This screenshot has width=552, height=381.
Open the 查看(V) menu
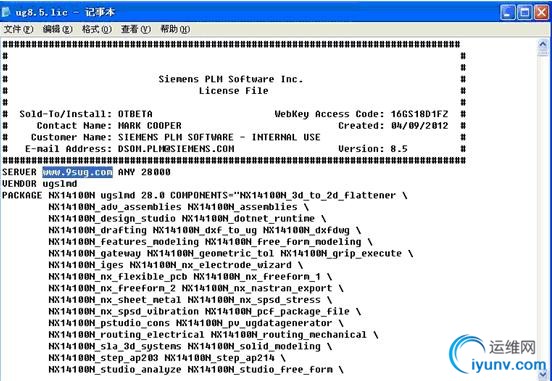point(136,29)
